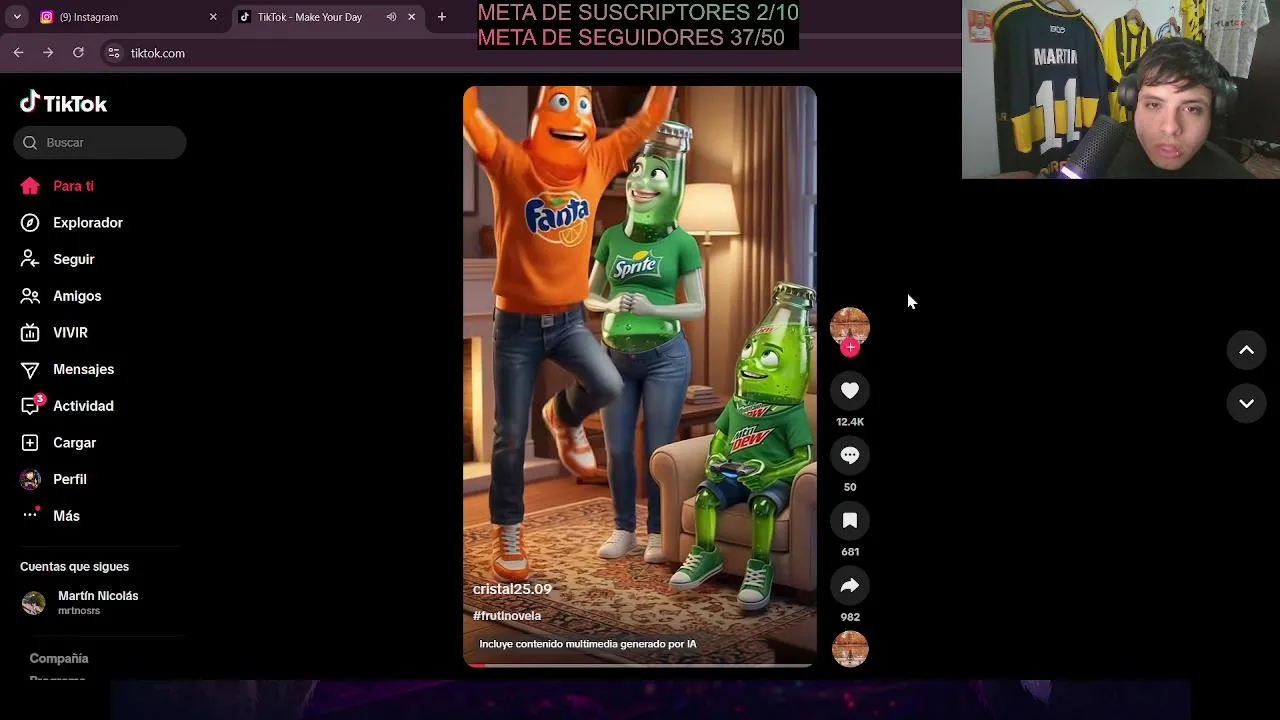The image size is (1280, 720).
Task: Like the video with heart icon
Action: tap(850, 391)
